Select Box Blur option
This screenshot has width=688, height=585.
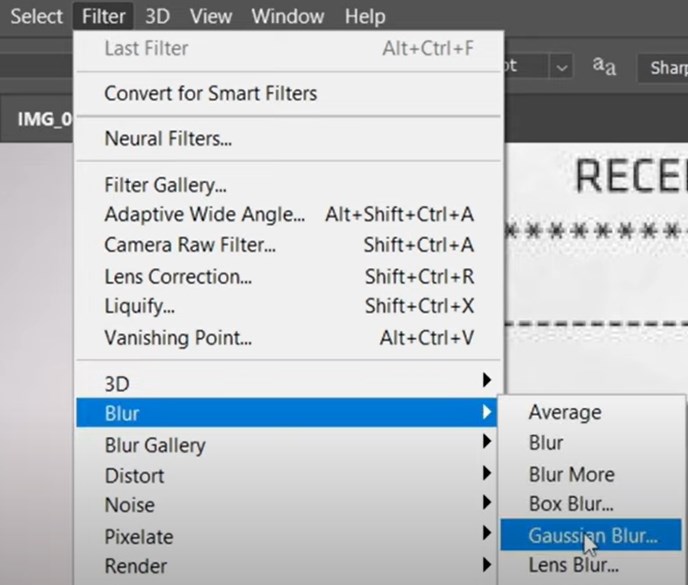tap(571, 505)
